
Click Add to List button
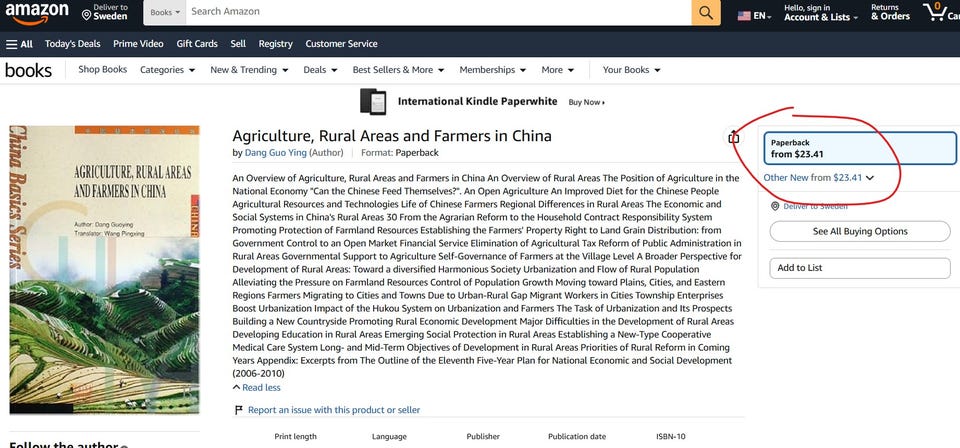coord(860,268)
